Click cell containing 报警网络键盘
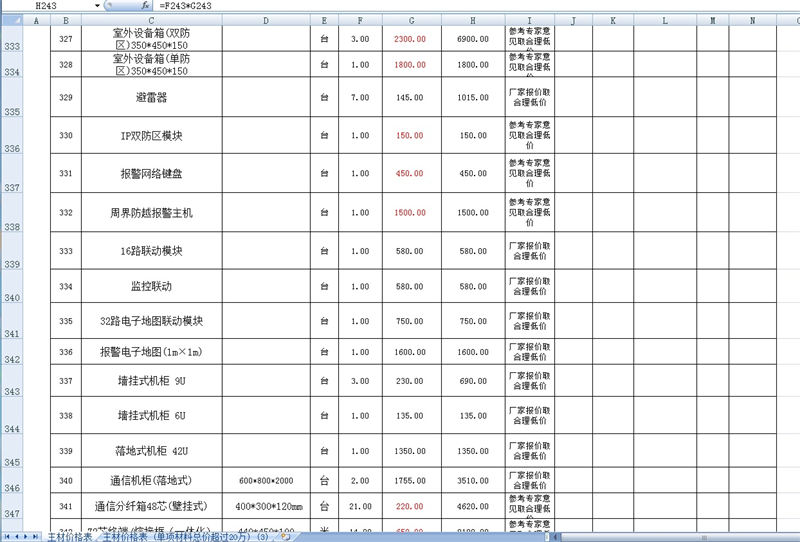The image size is (800, 542). 152,174
